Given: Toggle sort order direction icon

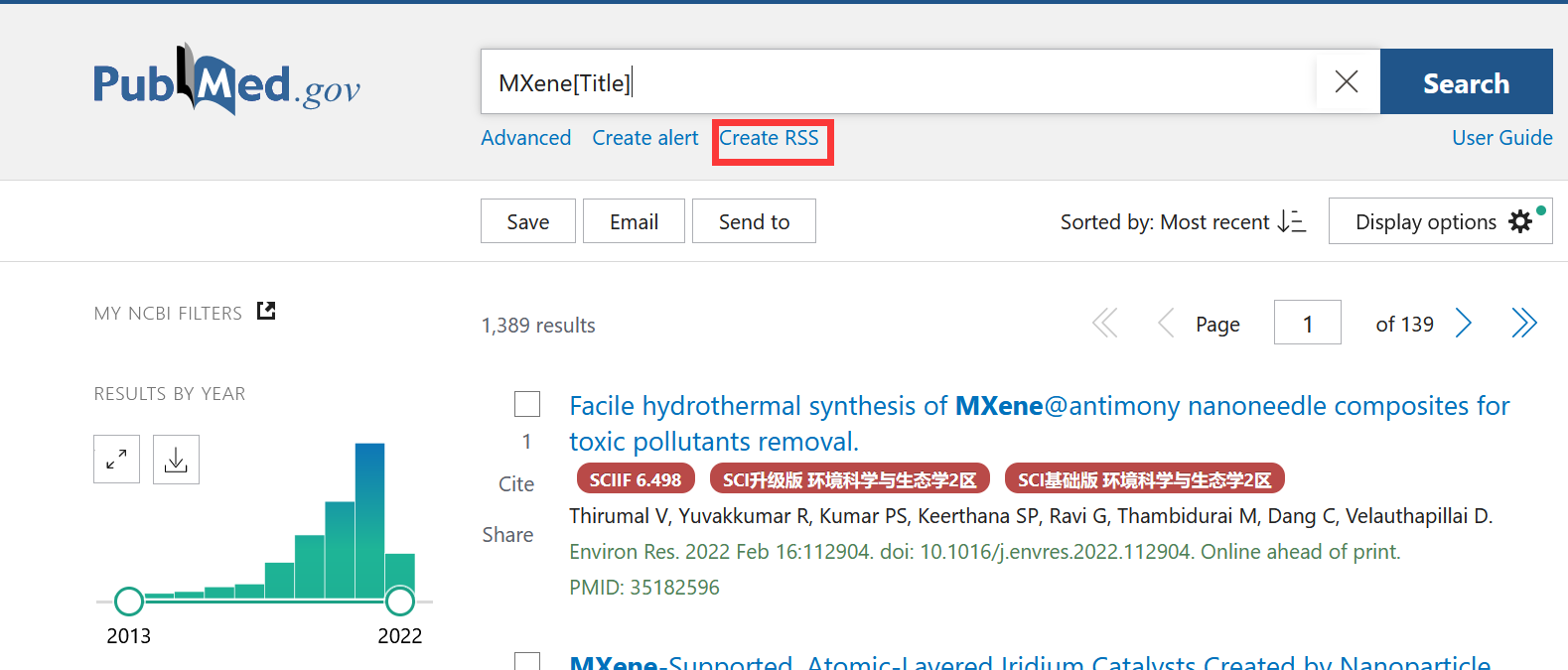Looking at the screenshot, I should [x=1291, y=221].
